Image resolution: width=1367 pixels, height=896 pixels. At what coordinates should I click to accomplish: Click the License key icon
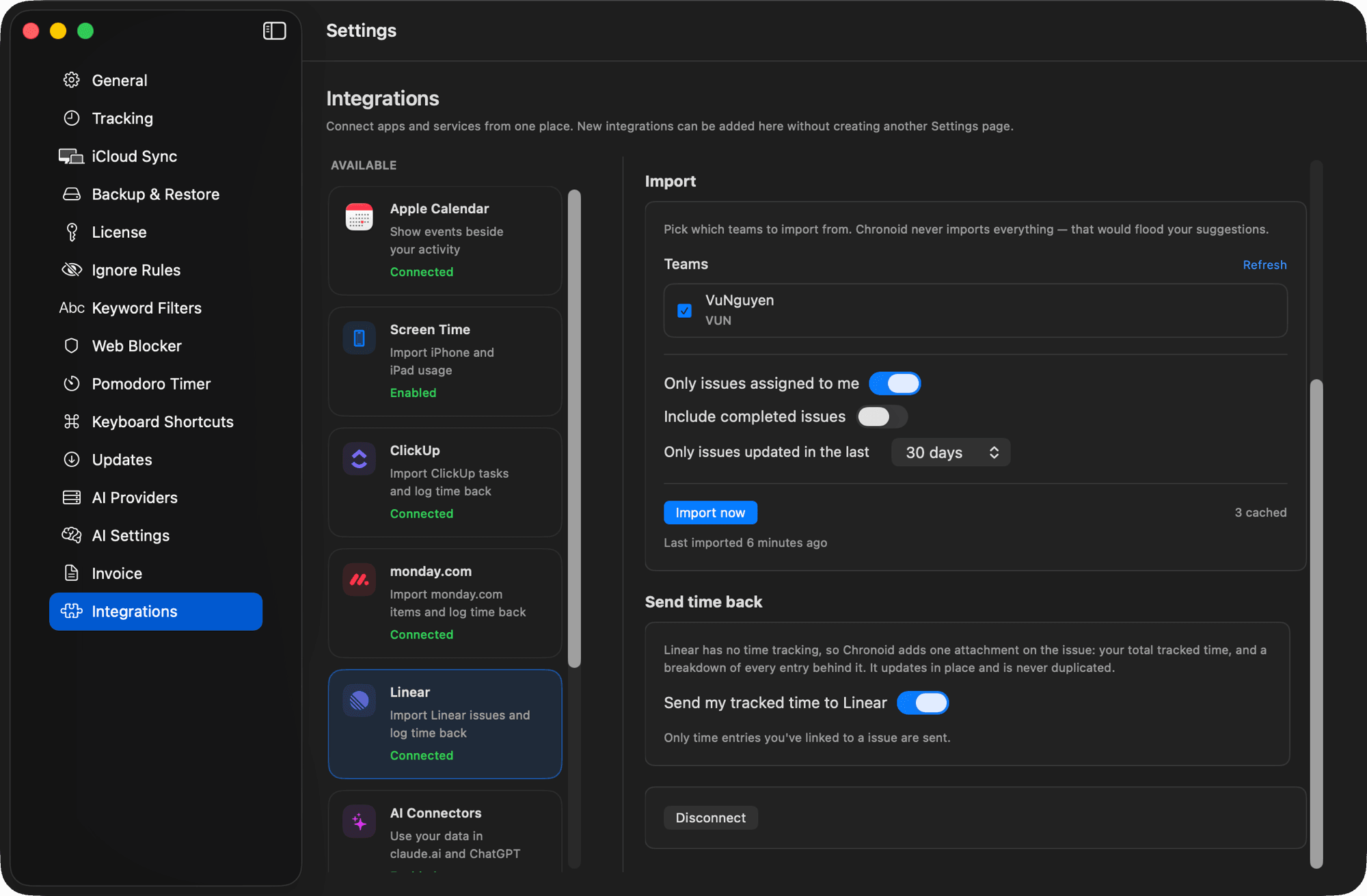(x=72, y=232)
